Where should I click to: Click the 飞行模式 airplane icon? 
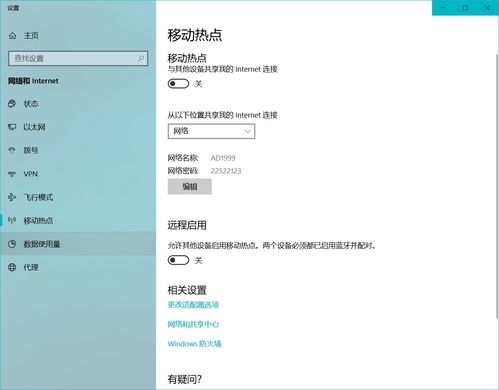12,197
